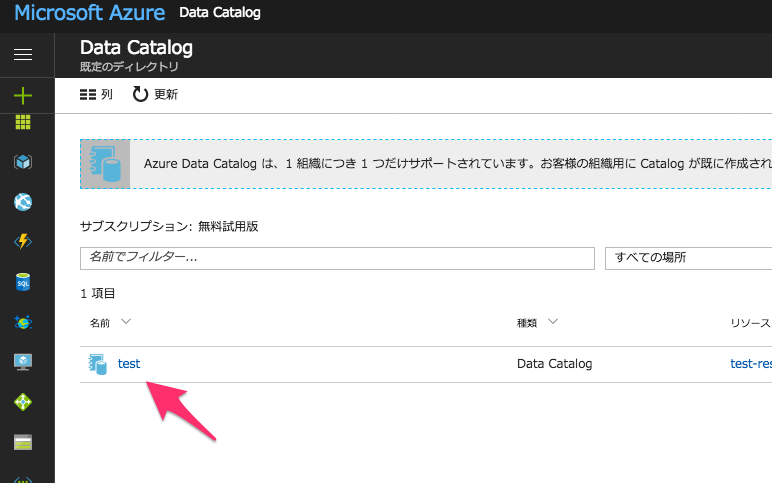The image size is (772, 483).
Task: Click the green plus create resource icon
Action: click(x=23, y=96)
